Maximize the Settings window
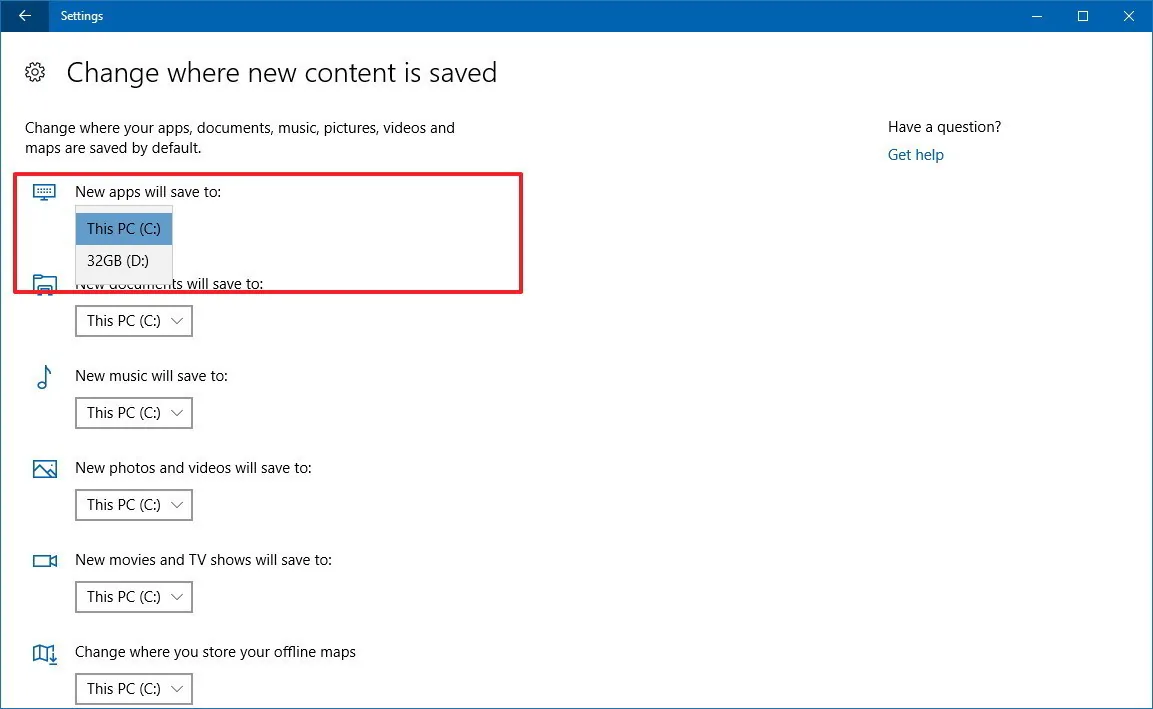Image resolution: width=1153 pixels, height=709 pixels. click(1082, 15)
